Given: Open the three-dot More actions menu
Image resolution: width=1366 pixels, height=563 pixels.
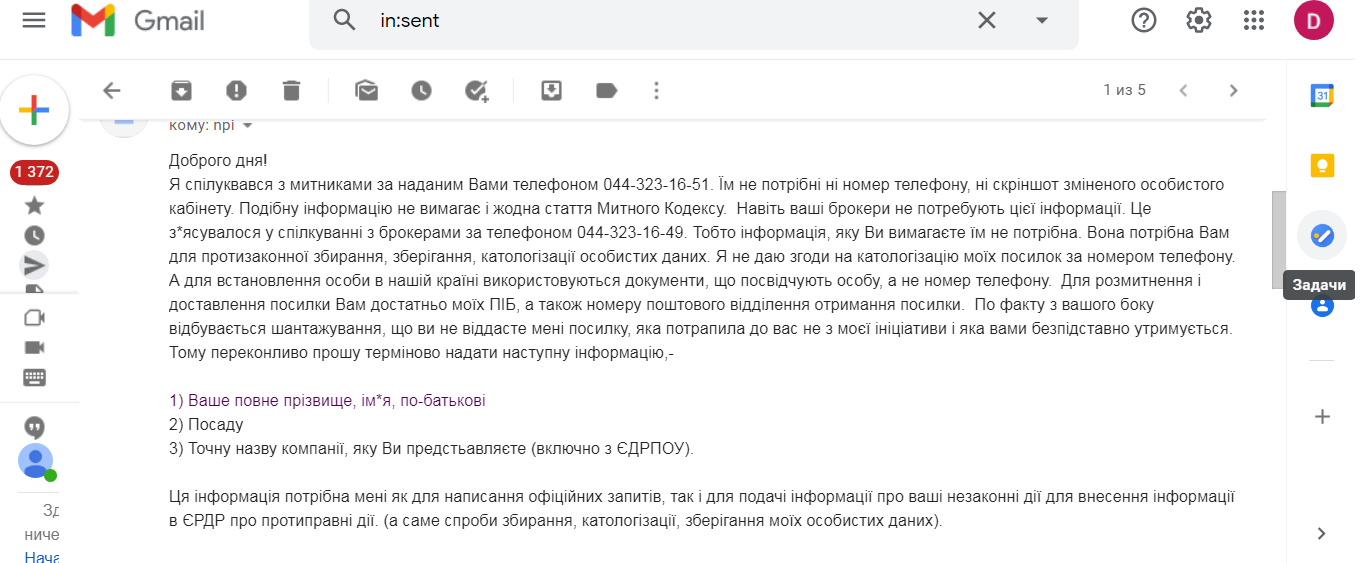Looking at the screenshot, I should coord(656,91).
